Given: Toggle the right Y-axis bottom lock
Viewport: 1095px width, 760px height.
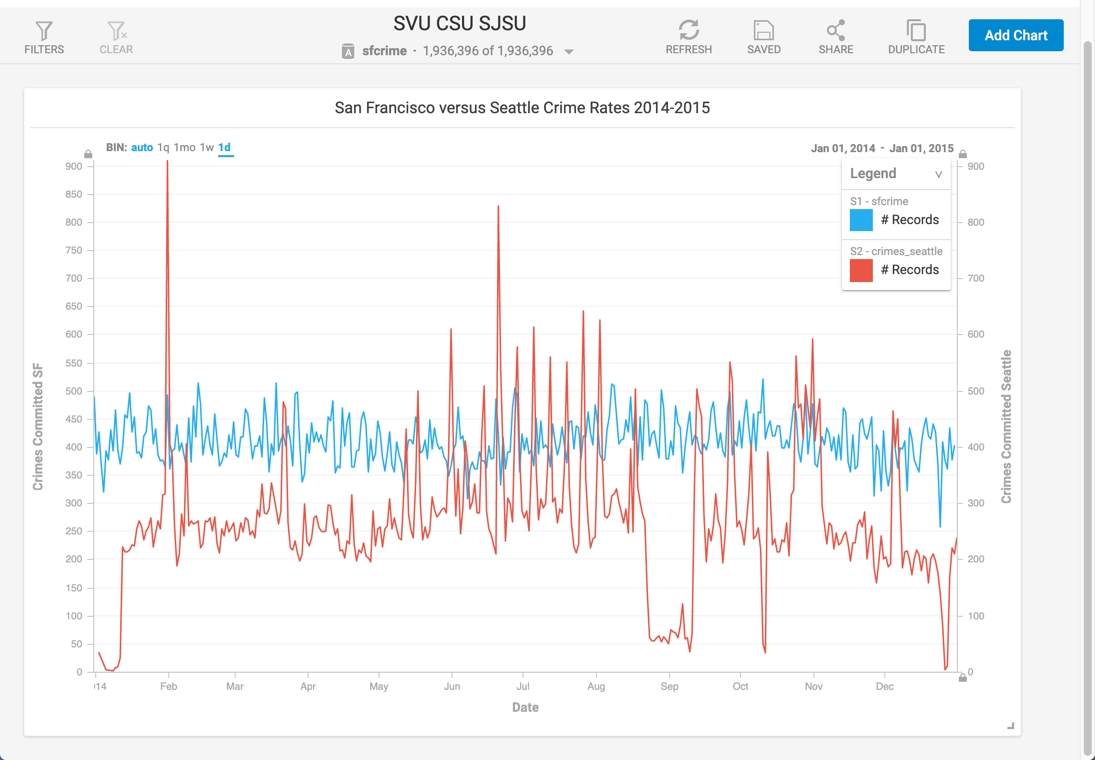Looking at the screenshot, I should tap(963, 678).
